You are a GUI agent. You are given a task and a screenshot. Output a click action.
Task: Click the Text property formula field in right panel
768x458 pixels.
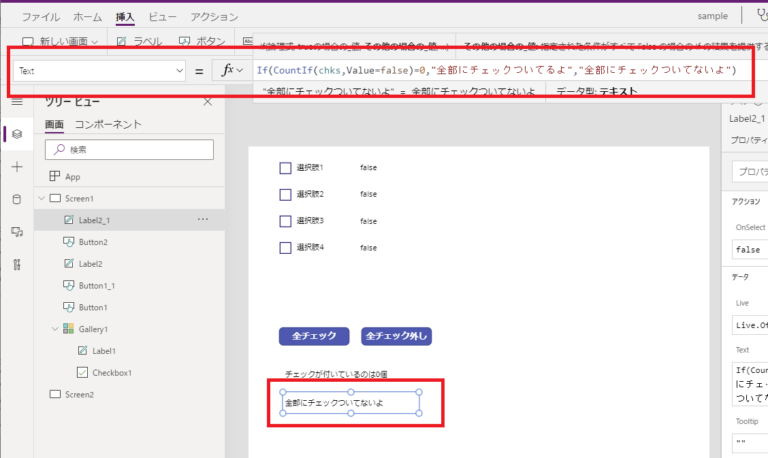tap(750, 384)
